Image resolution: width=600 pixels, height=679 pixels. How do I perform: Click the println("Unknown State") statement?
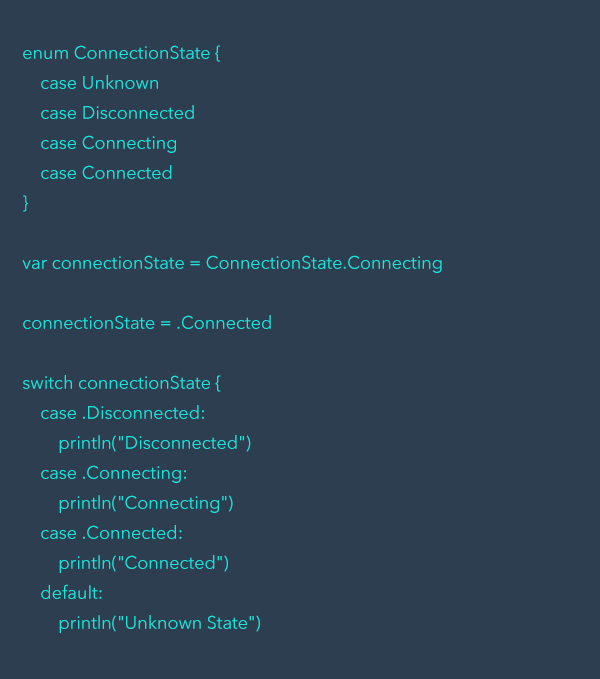point(159,623)
